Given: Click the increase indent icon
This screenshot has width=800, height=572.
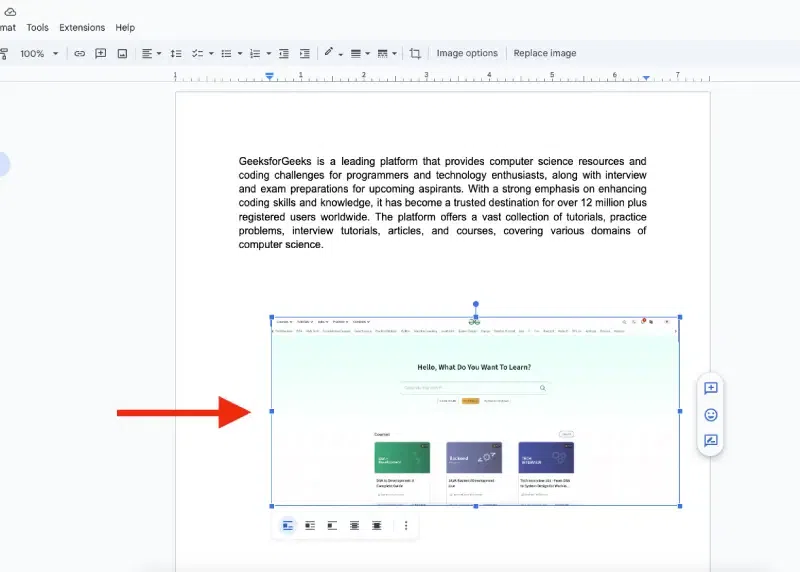Looking at the screenshot, I should point(305,54).
